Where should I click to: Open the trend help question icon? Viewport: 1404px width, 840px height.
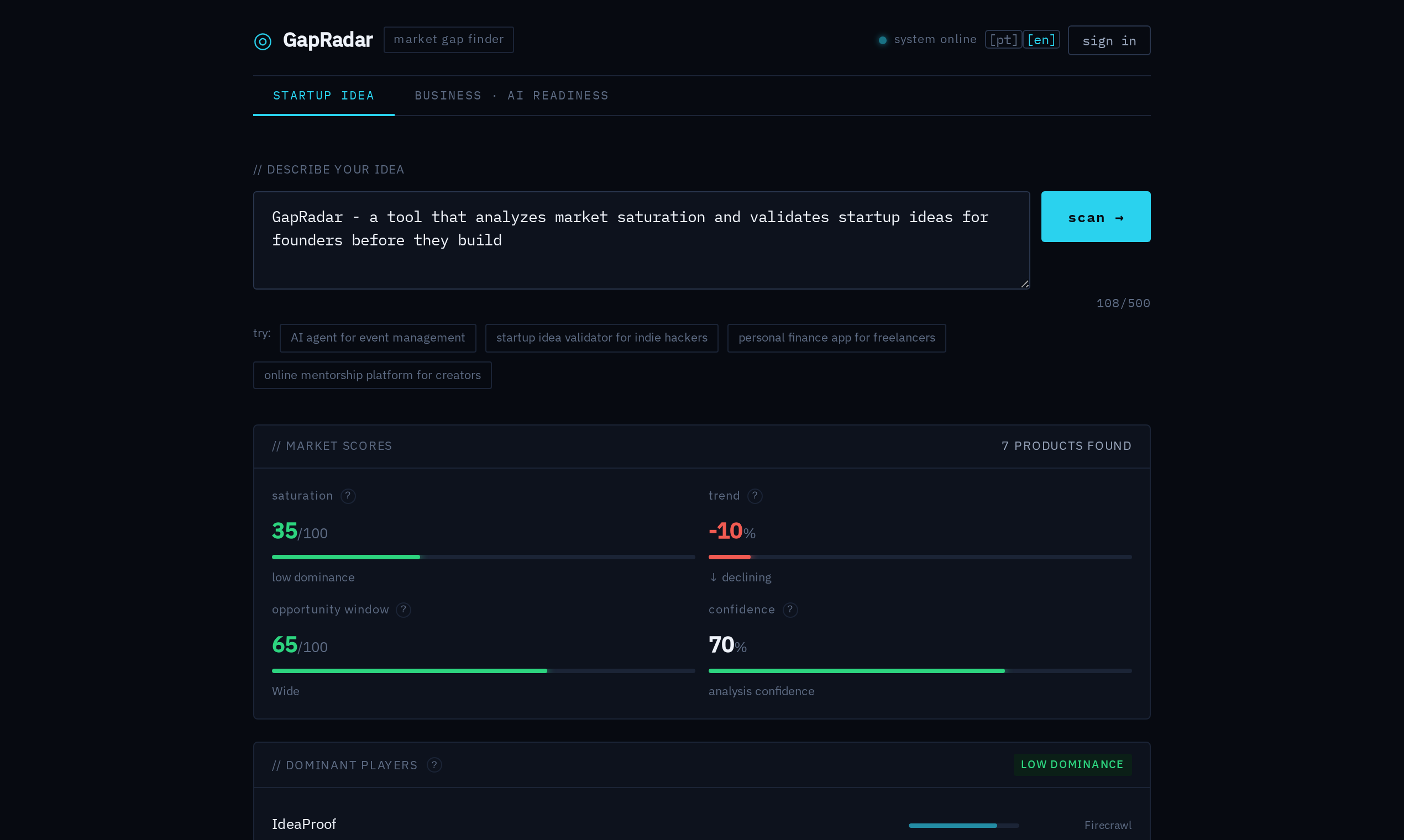755,496
